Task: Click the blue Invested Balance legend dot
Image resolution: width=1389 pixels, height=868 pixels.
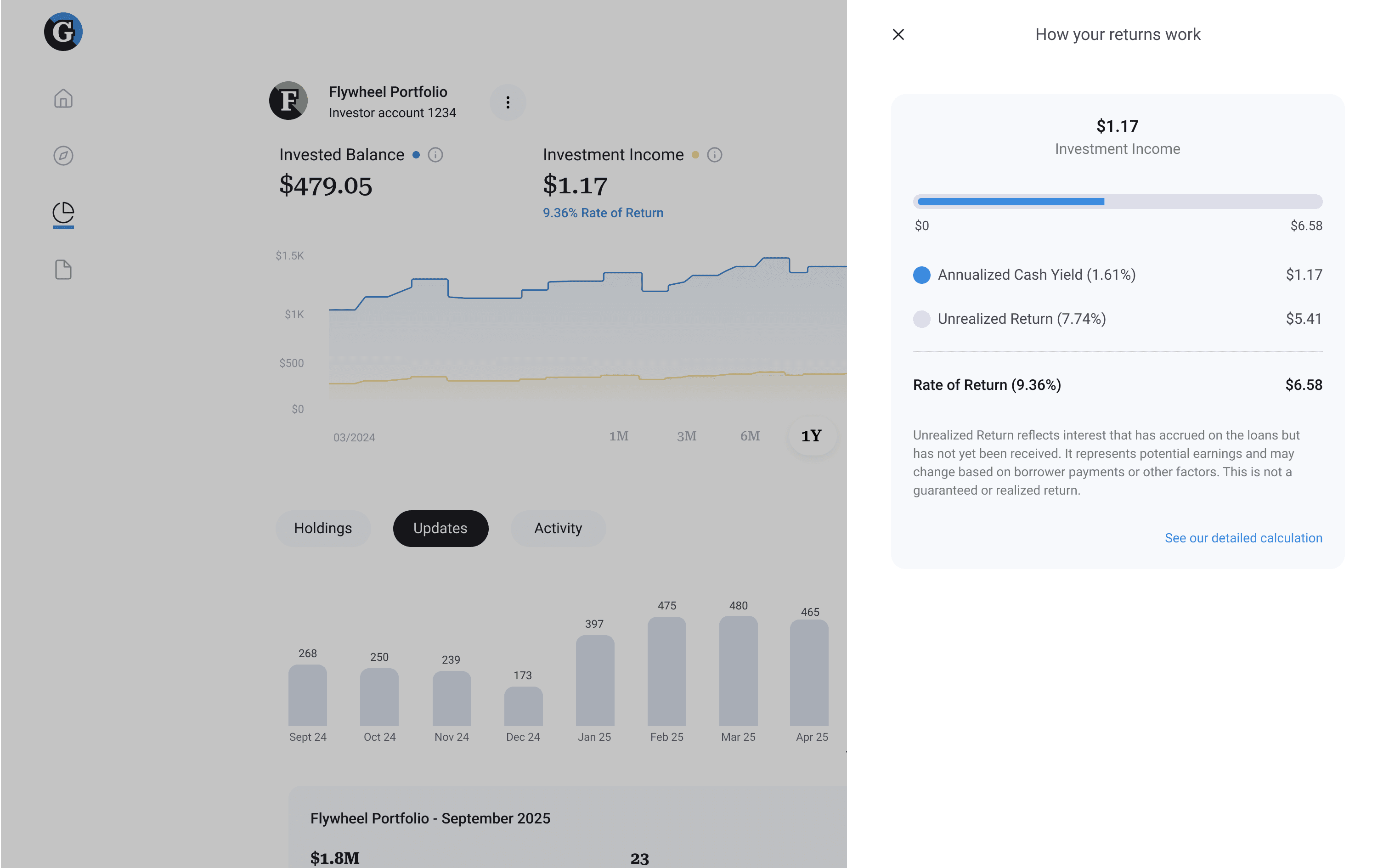Action: click(x=416, y=155)
